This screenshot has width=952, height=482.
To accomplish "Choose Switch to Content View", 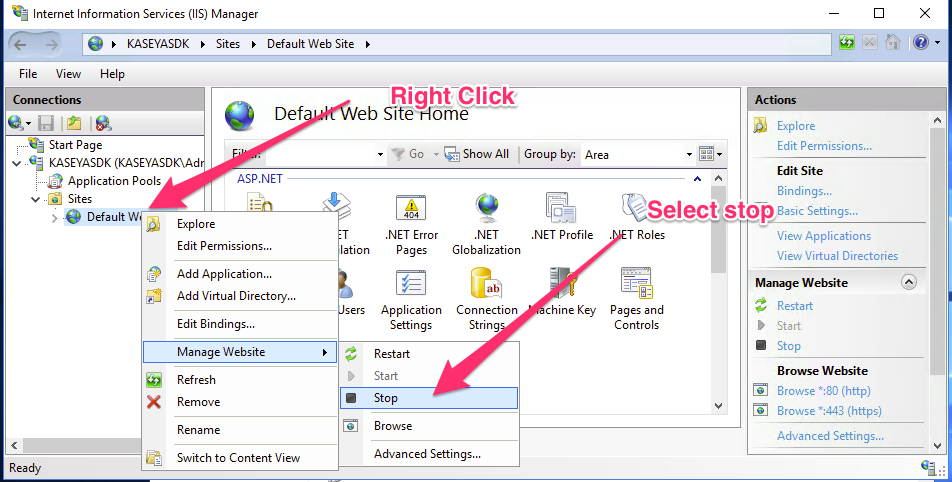I will pos(240,458).
